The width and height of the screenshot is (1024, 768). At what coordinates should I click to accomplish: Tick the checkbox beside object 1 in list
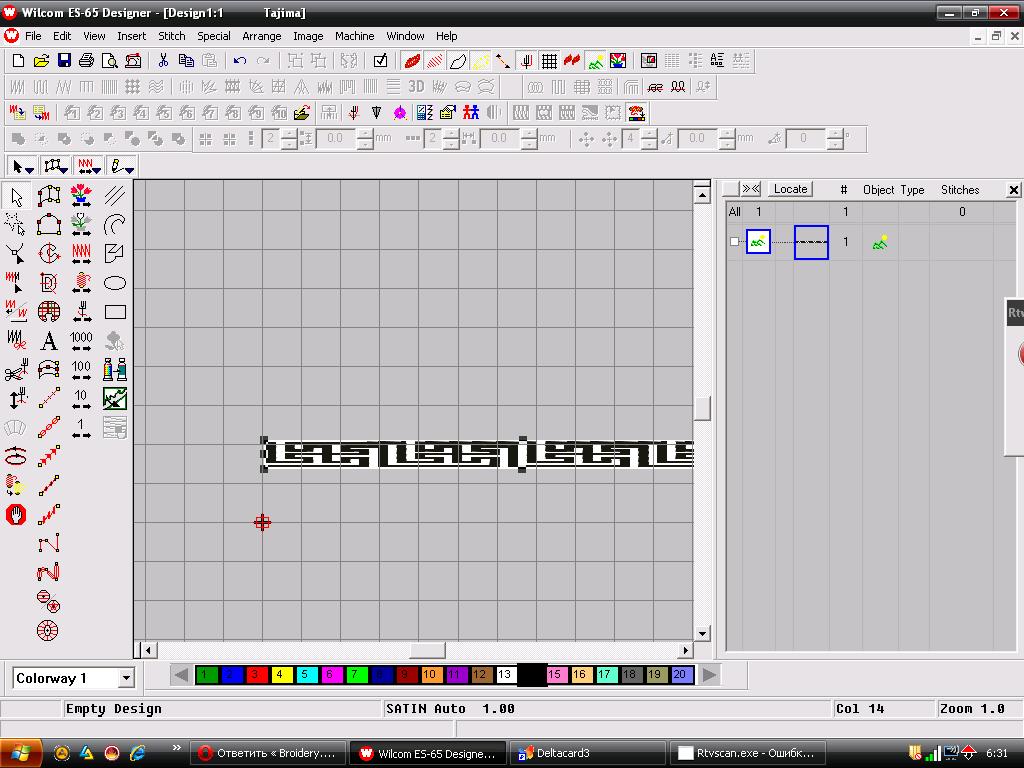735,242
